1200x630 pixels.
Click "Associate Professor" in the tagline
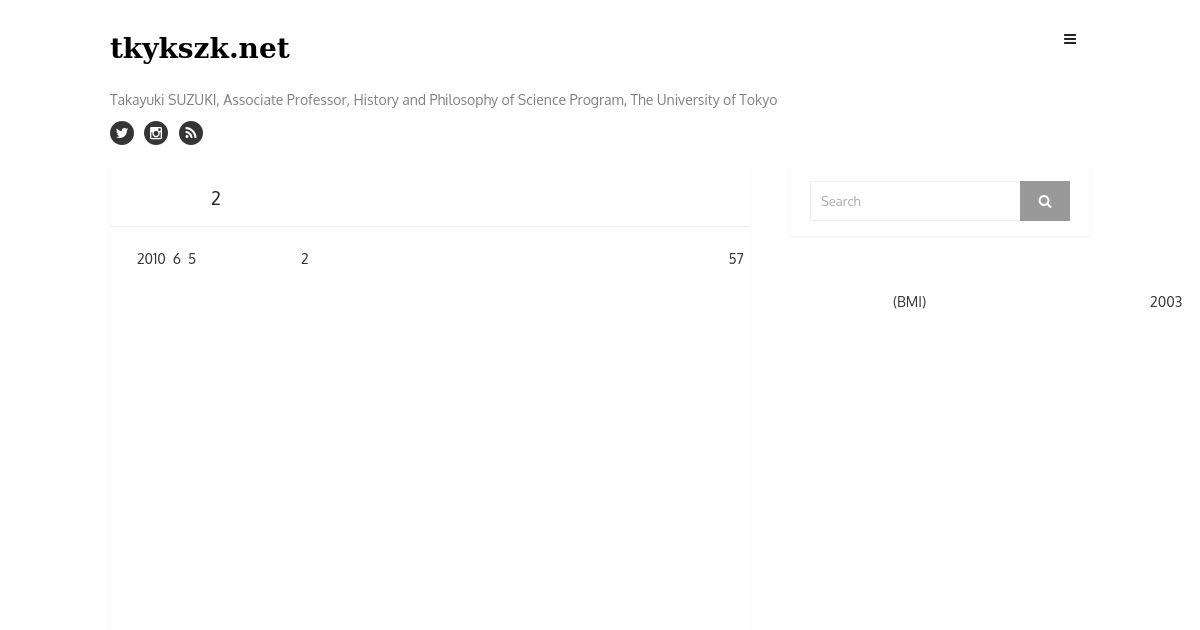(285, 100)
